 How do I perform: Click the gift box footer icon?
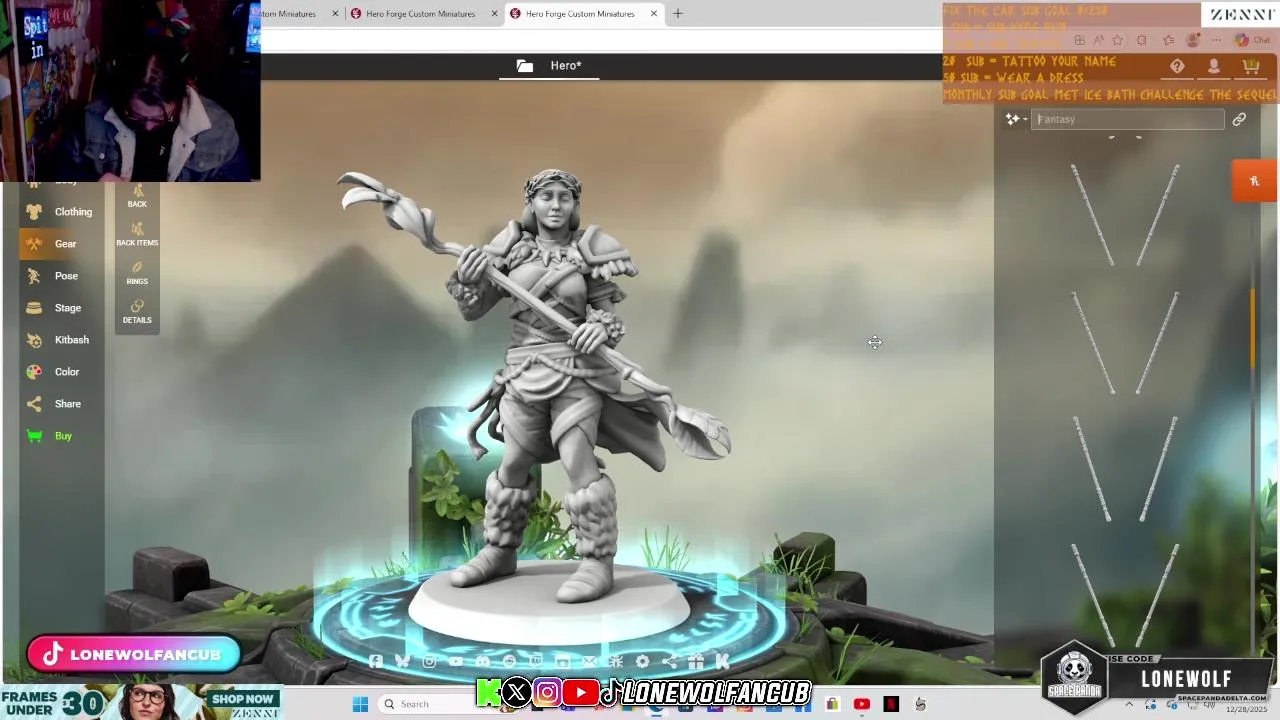point(696,661)
